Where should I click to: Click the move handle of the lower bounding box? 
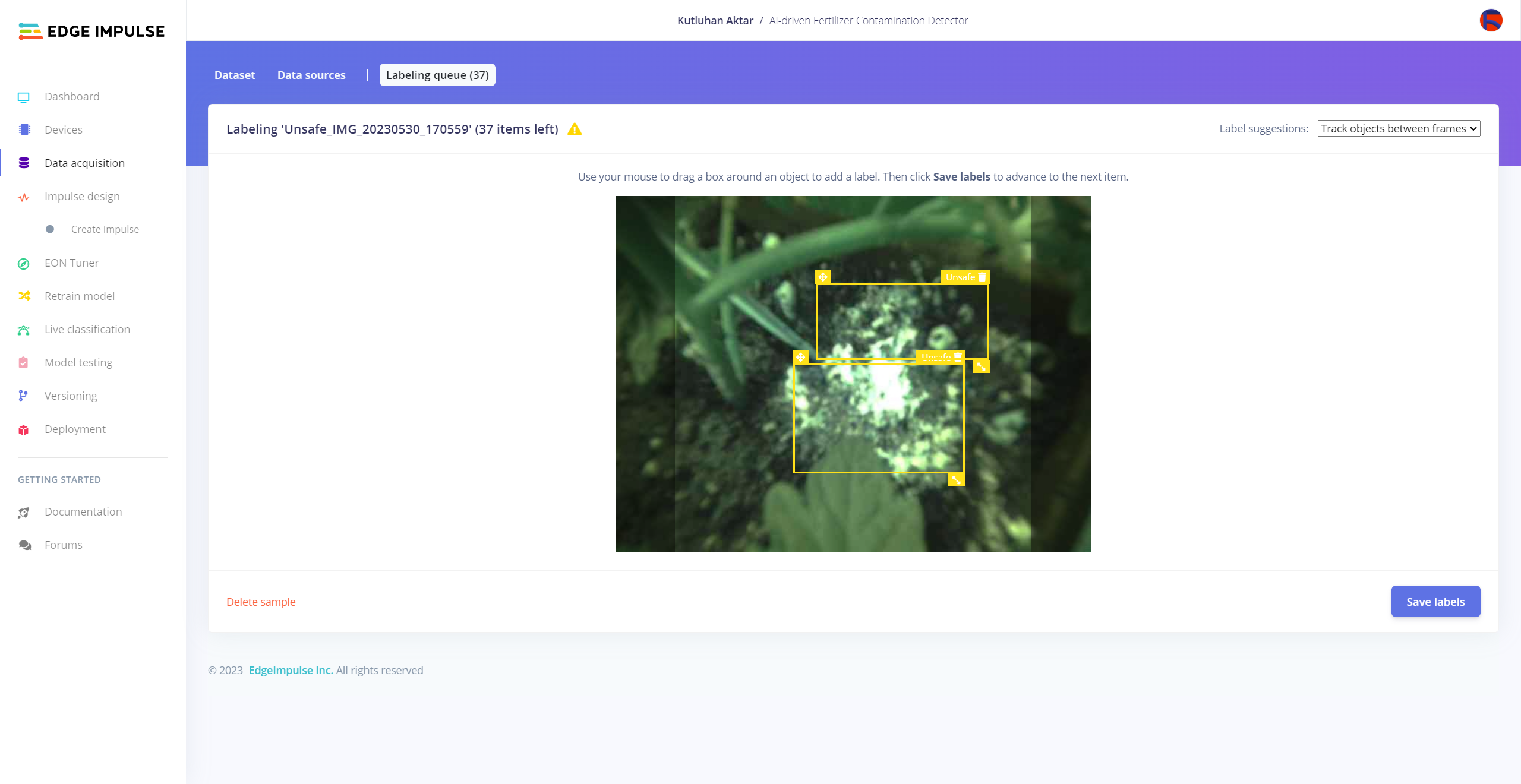pyautogui.click(x=801, y=358)
